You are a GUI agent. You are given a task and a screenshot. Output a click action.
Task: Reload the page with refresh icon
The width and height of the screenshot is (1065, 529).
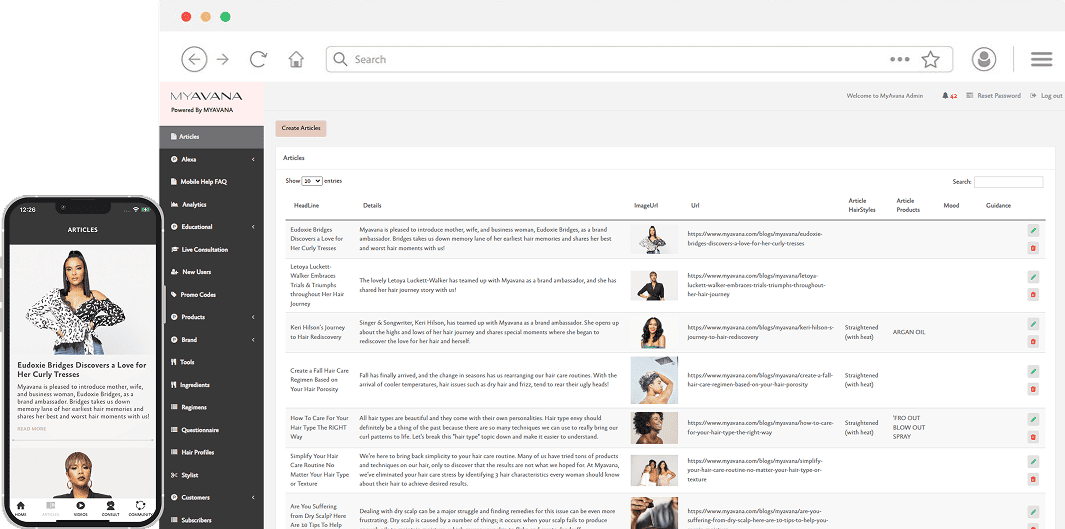pos(258,59)
